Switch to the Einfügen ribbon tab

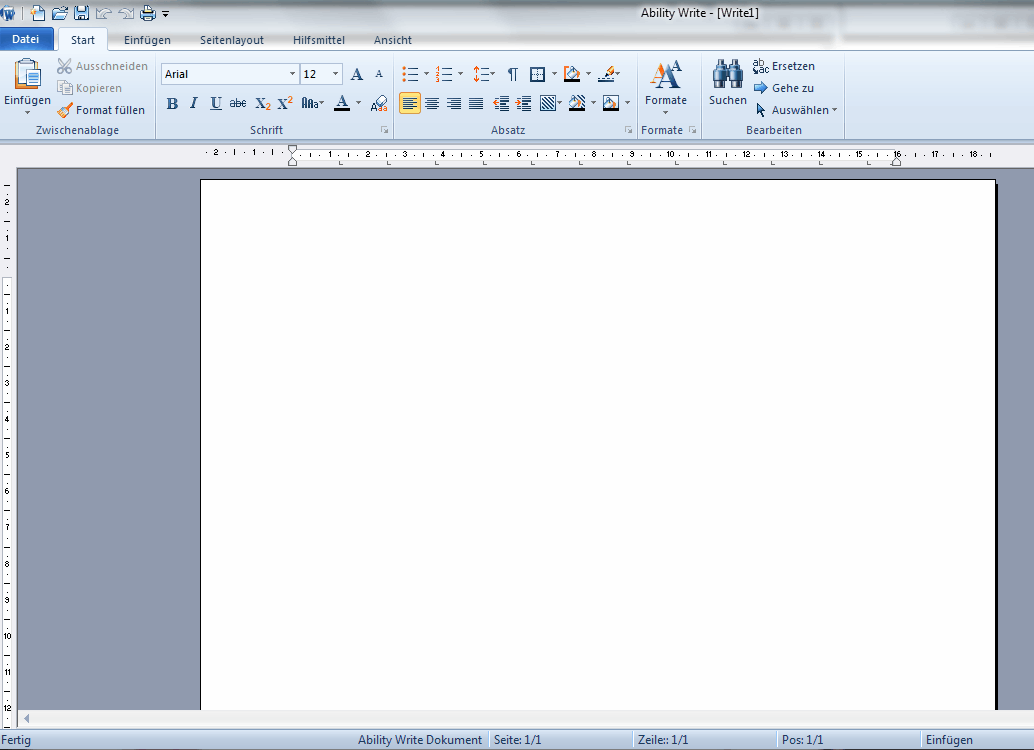[x=147, y=40]
